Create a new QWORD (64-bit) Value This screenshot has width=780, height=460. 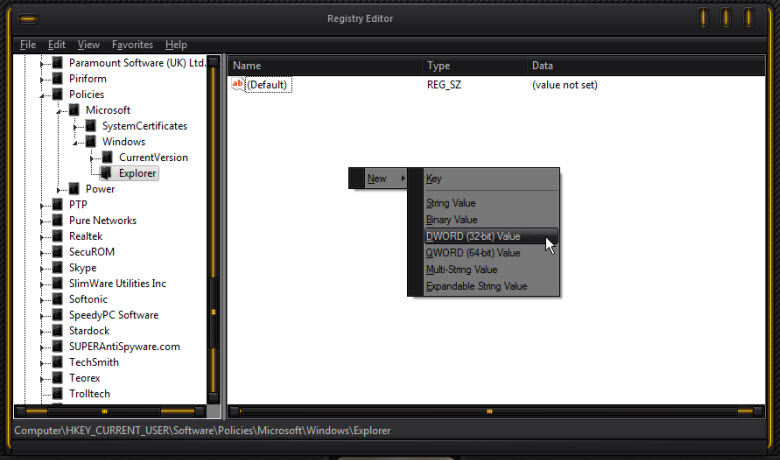pos(491,253)
